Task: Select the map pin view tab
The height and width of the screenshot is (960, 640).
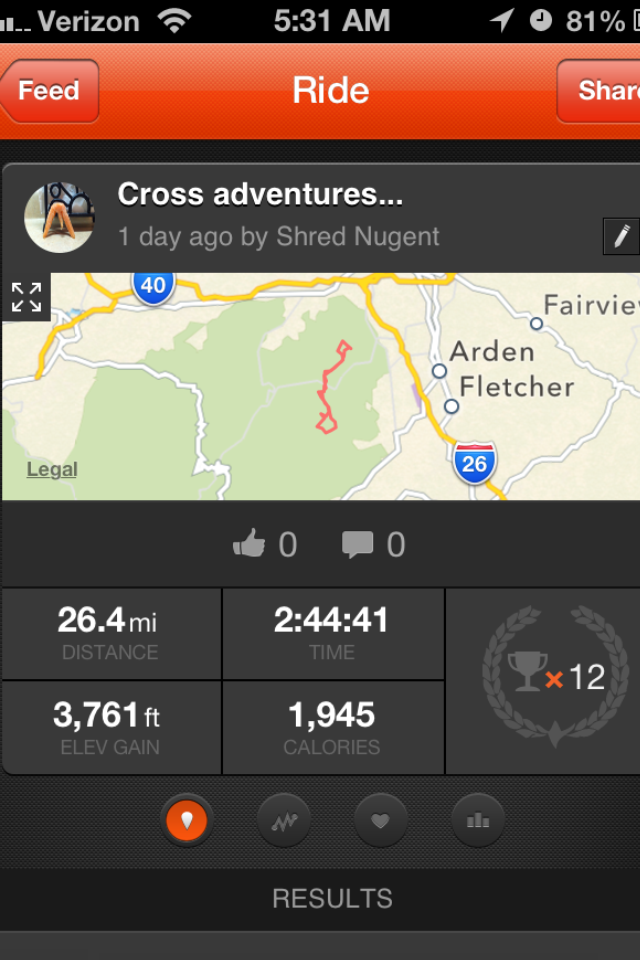Action: coord(187,821)
